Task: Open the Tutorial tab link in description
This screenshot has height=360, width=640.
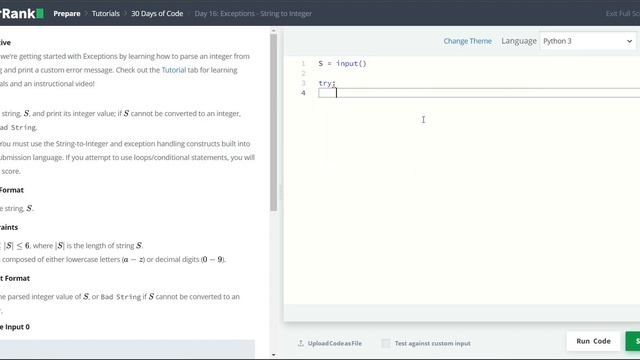Action: pos(173,70)
